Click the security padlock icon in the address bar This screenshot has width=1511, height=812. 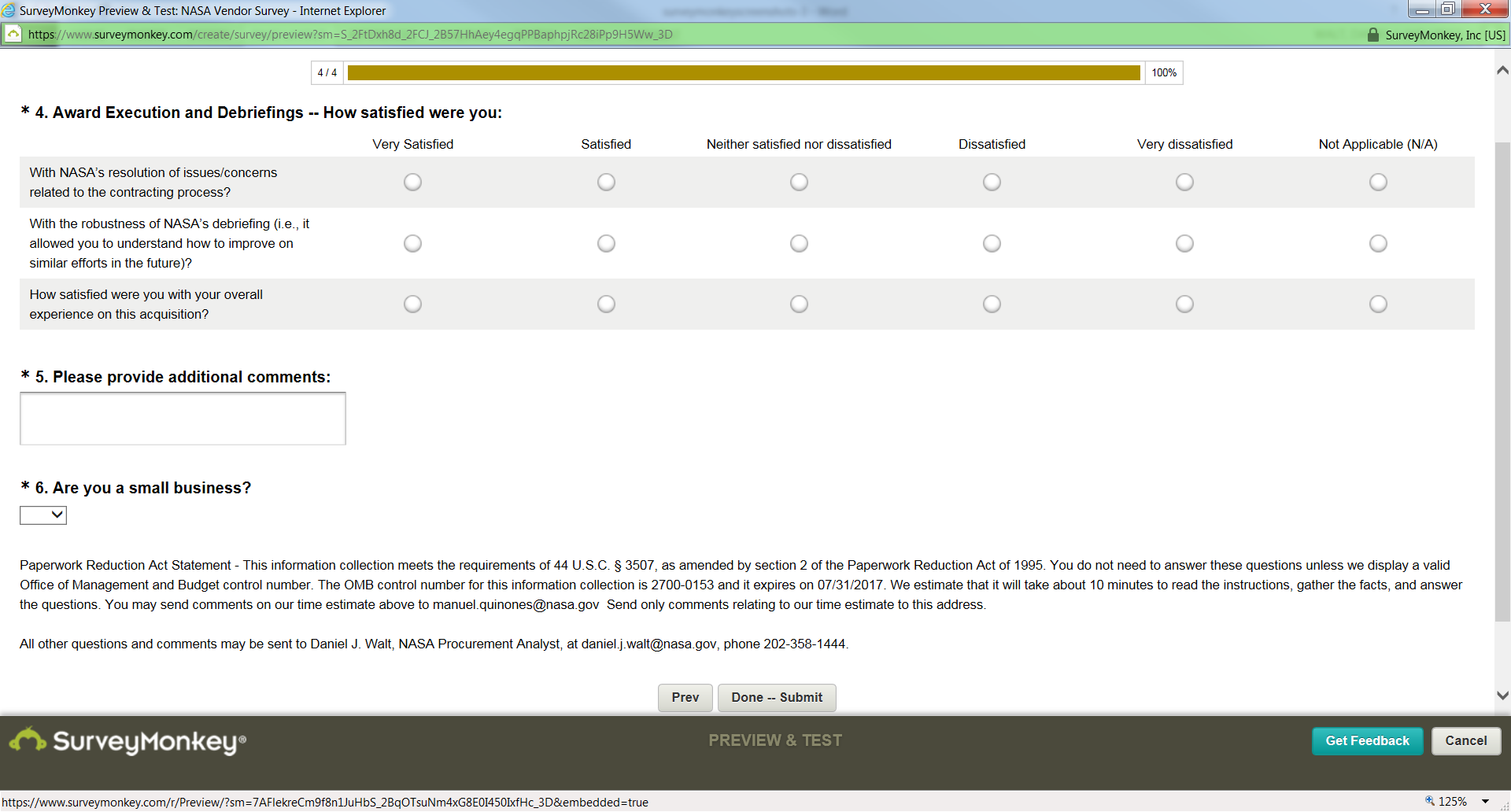[1372, 35]
